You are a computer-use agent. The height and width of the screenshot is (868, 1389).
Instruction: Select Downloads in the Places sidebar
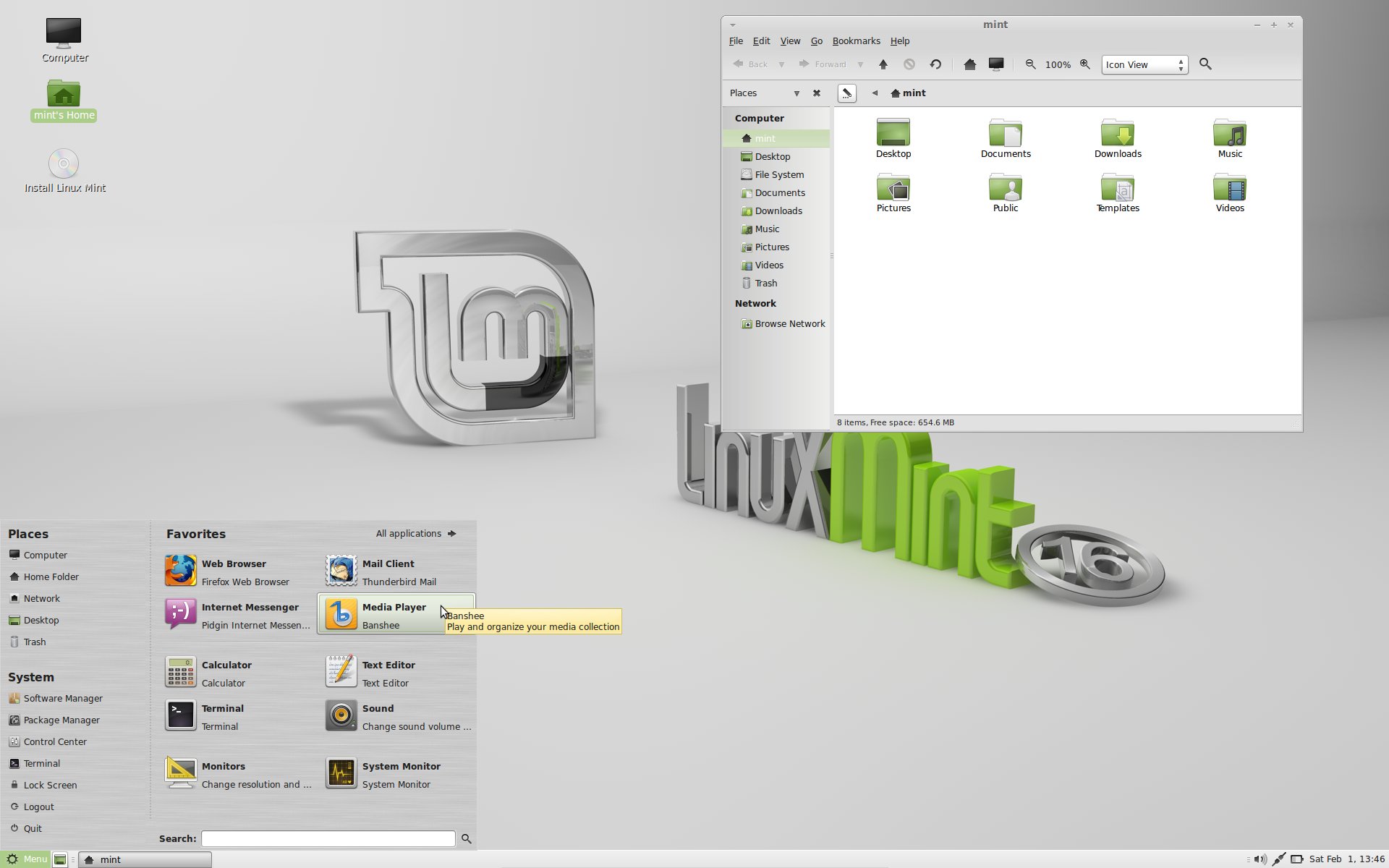click(x=776, y=210)
